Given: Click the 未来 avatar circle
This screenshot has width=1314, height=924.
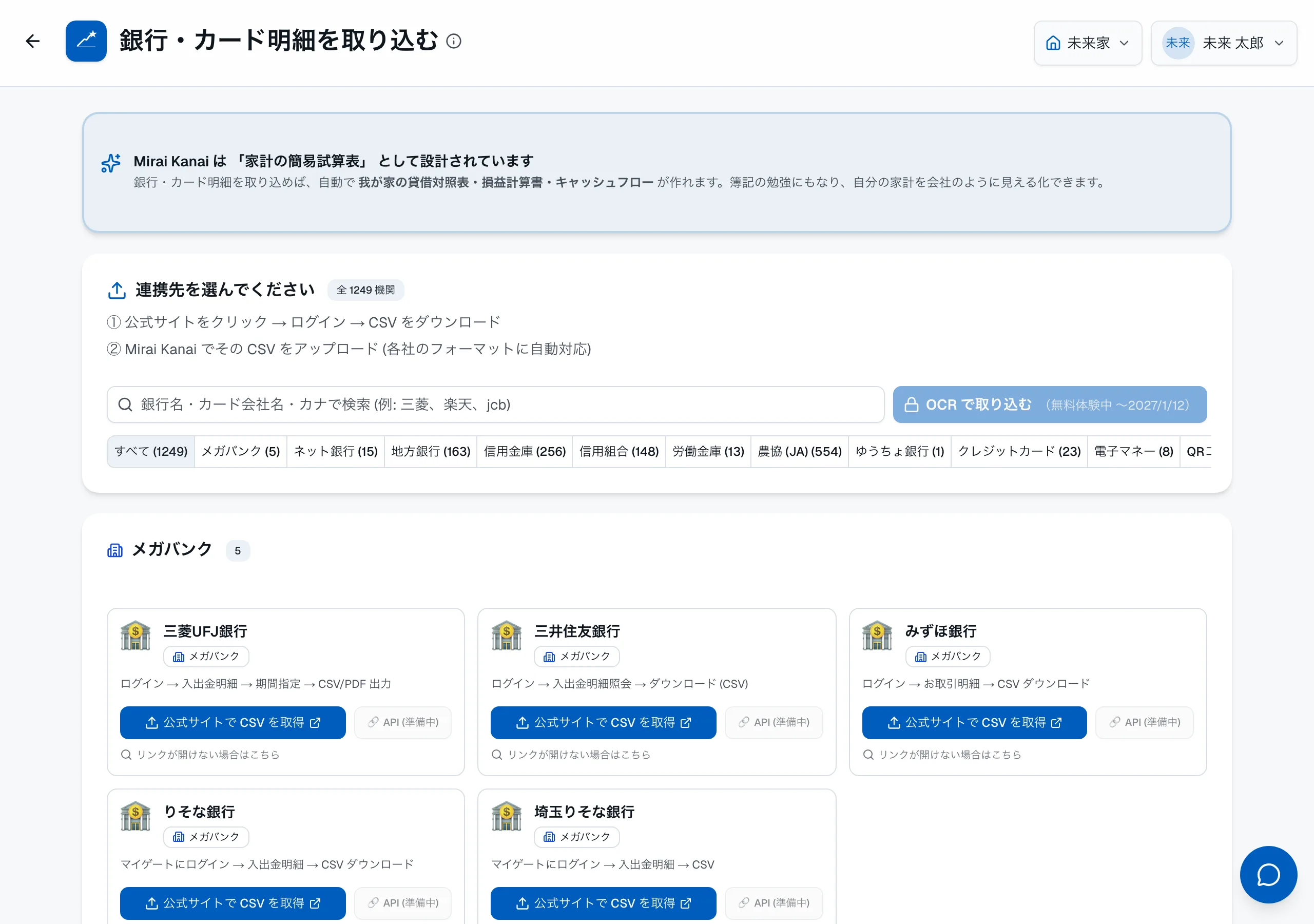Looking at the screenshot, I should (1178, 43).
